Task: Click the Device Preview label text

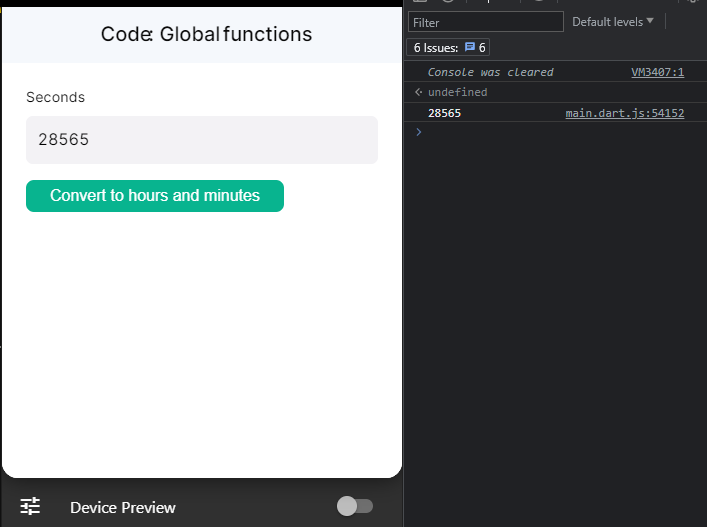Action: [122, 508]
